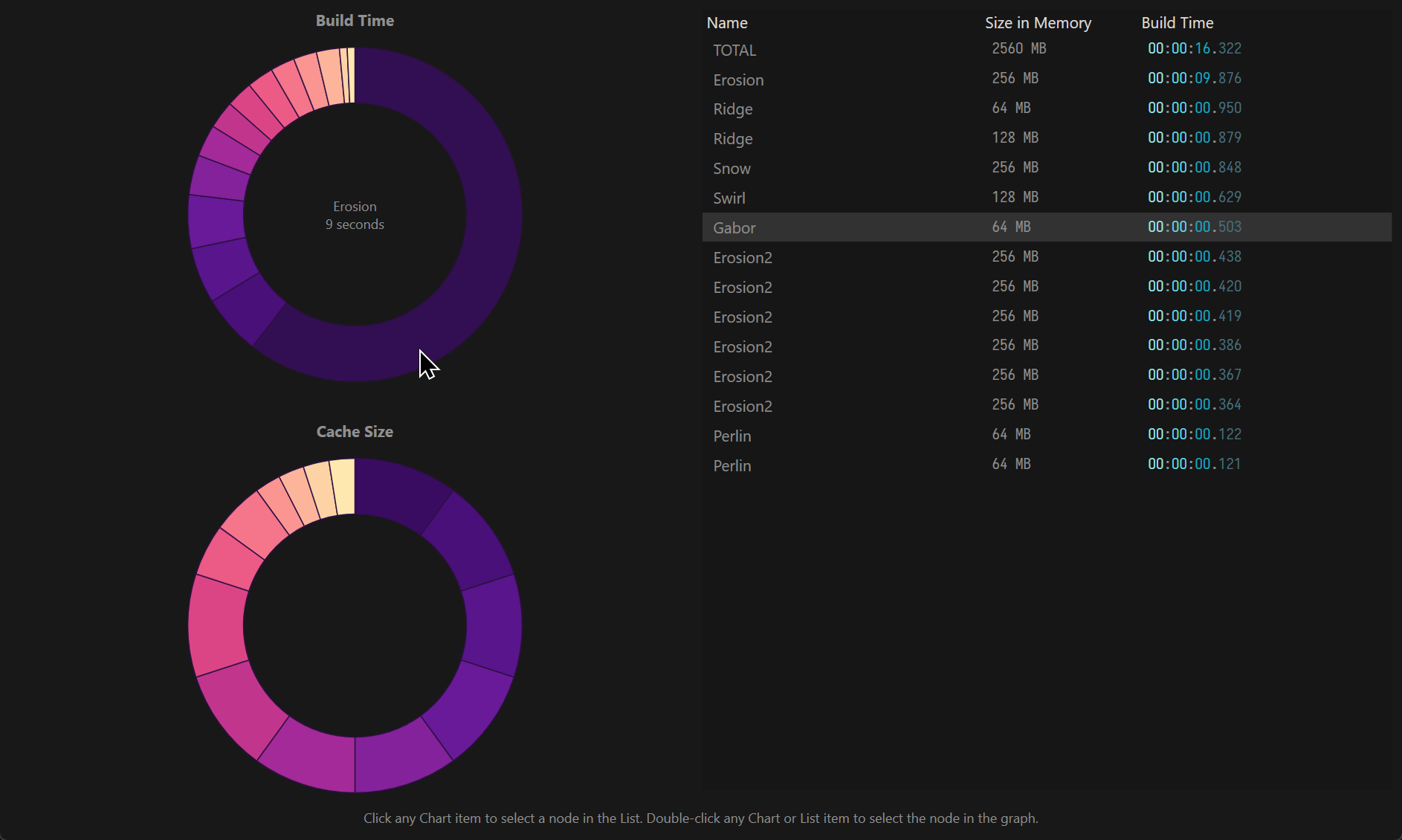The height and width of the screenshot is (840, 1402).
Task: Select the TOTAL row in the list
Action: click(x=1047, y=50)
